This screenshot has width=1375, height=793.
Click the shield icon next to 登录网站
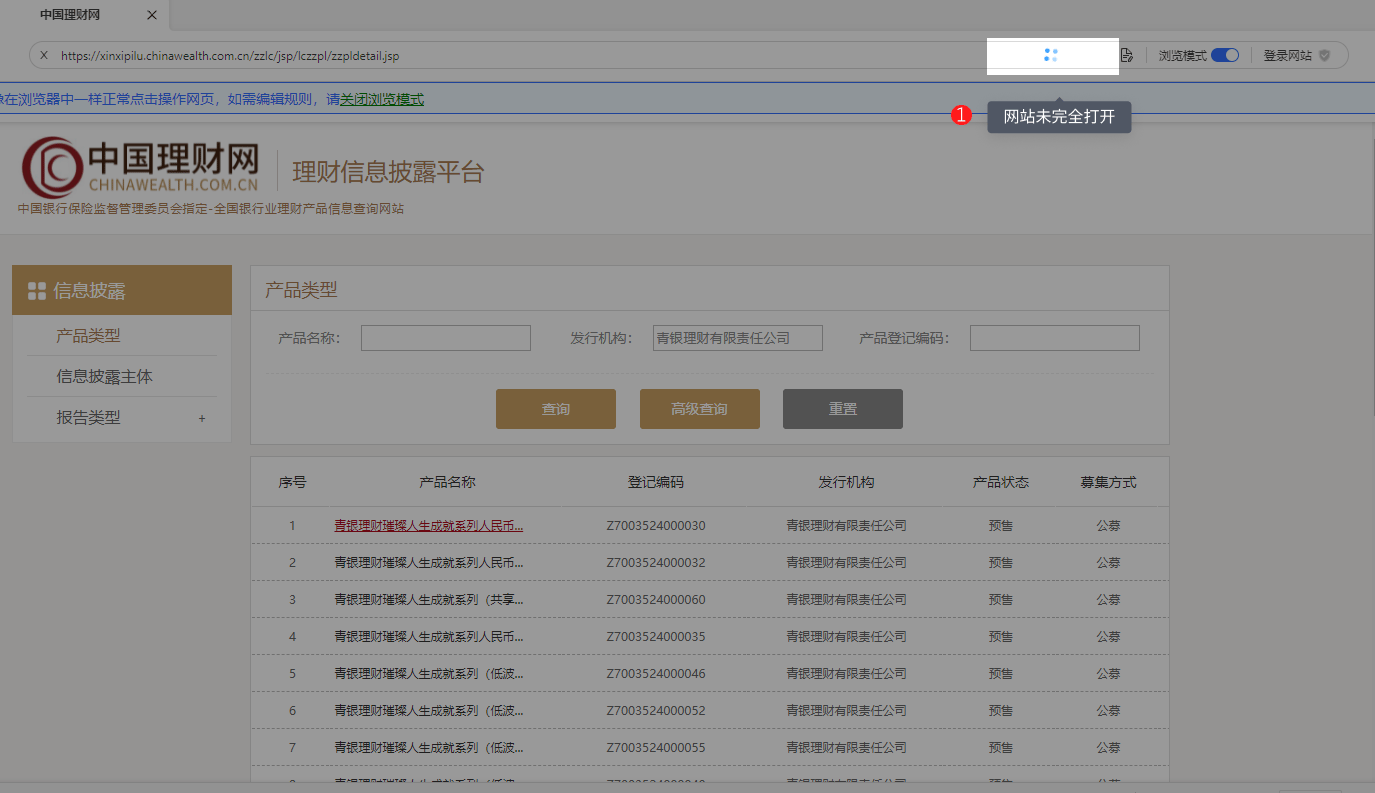[x=1325, y=56]
